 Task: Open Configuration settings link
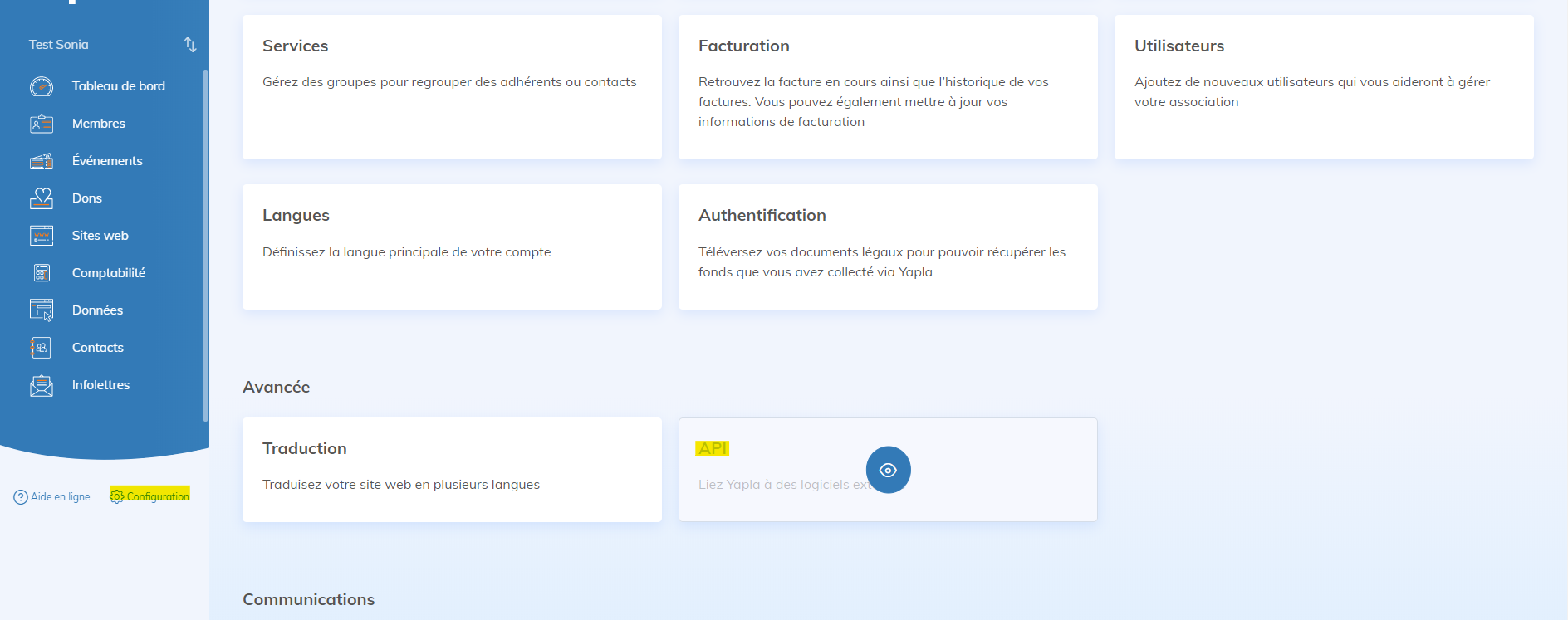click(150, 496)
